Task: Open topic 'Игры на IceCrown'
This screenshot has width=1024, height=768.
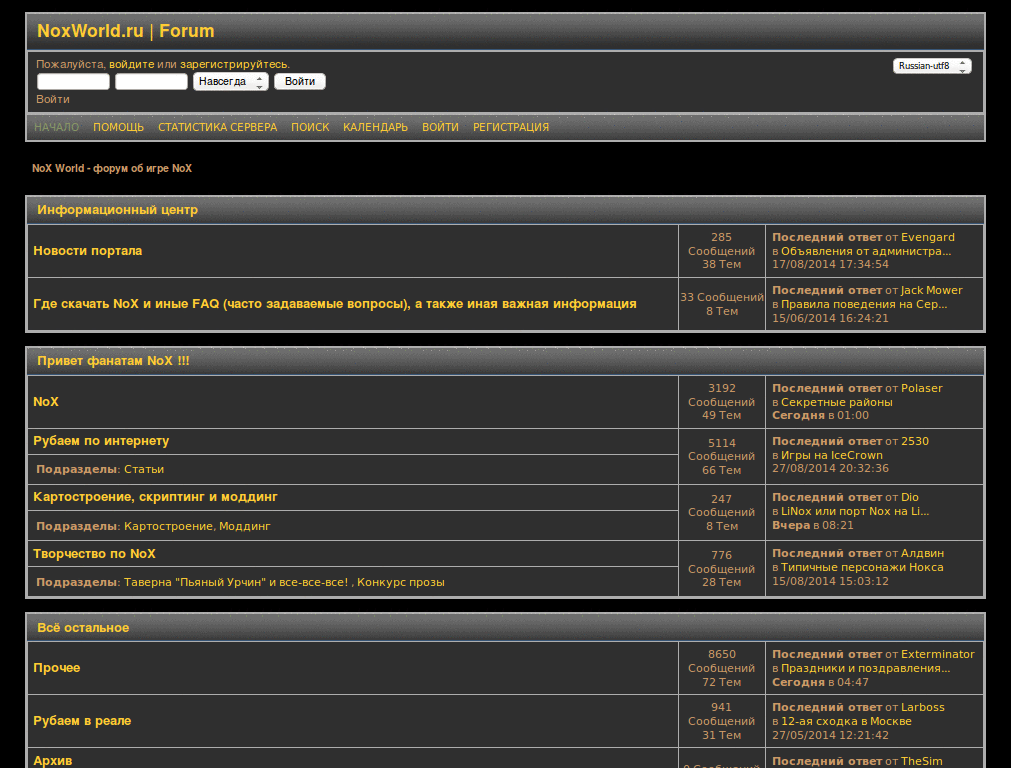Action: click(832, 455)
